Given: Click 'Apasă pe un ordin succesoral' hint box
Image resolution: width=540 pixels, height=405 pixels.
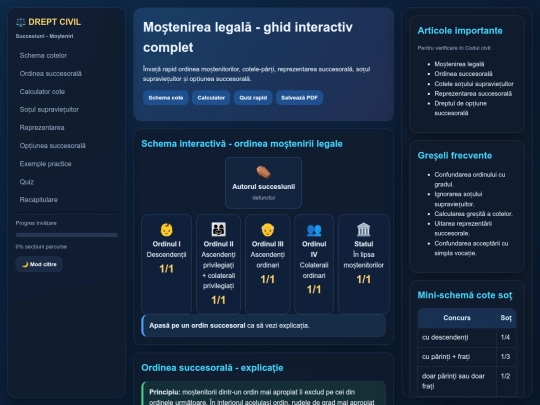Looking at the screenshot, I should (263, 325).
